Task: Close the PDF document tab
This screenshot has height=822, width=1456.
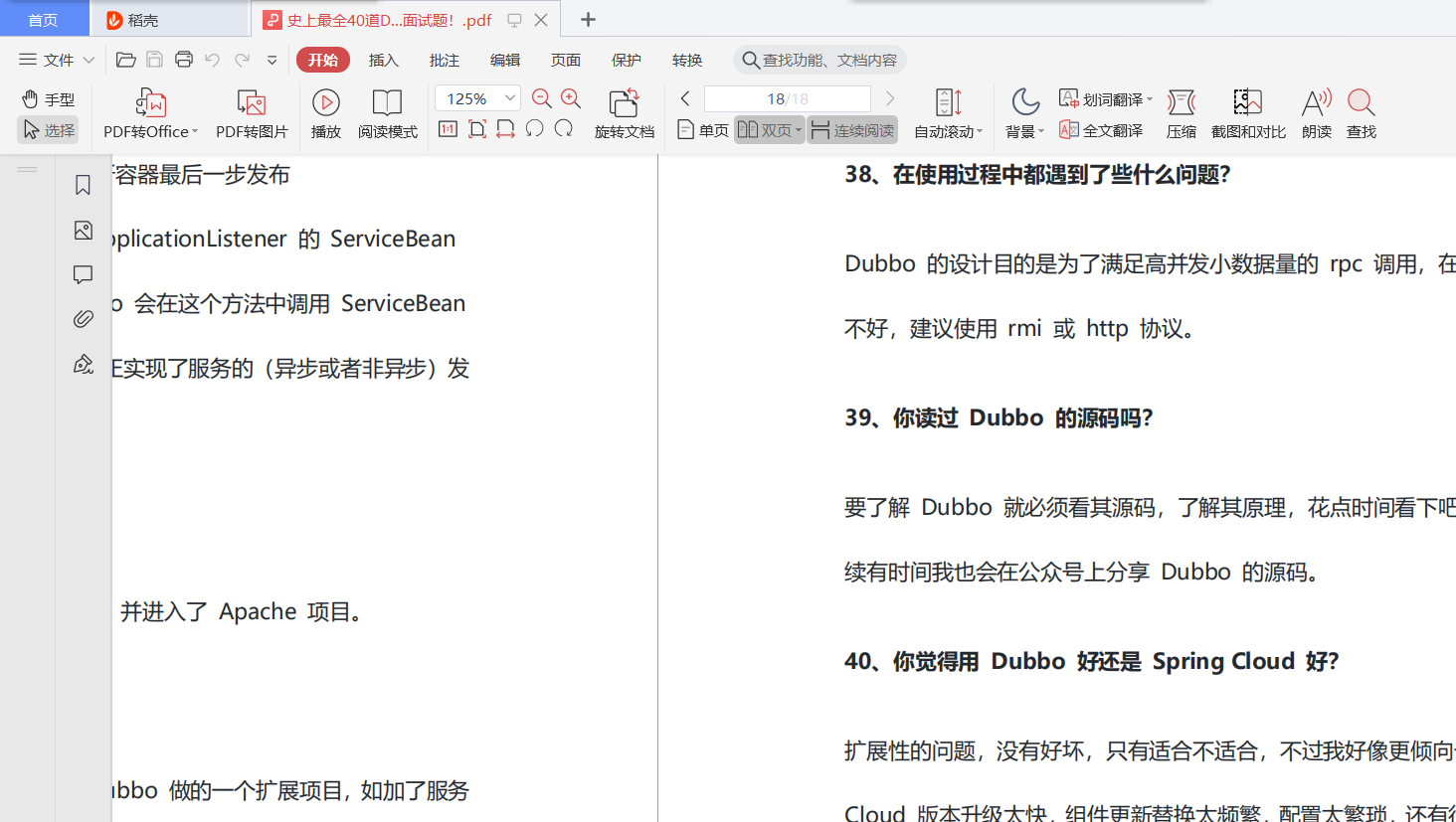Action: (x=541, y=19)
